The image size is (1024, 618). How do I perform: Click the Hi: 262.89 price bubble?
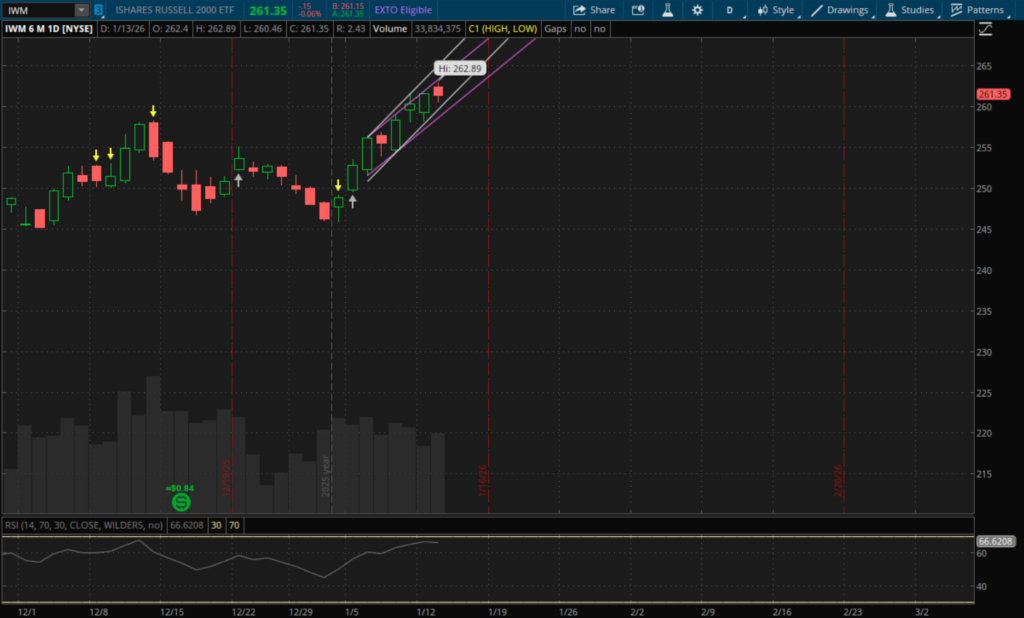click(459, 68)
